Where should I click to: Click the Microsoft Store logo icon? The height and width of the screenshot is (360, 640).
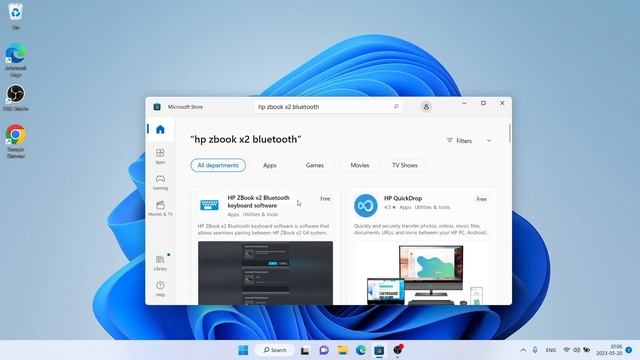[x=157, y=107]
